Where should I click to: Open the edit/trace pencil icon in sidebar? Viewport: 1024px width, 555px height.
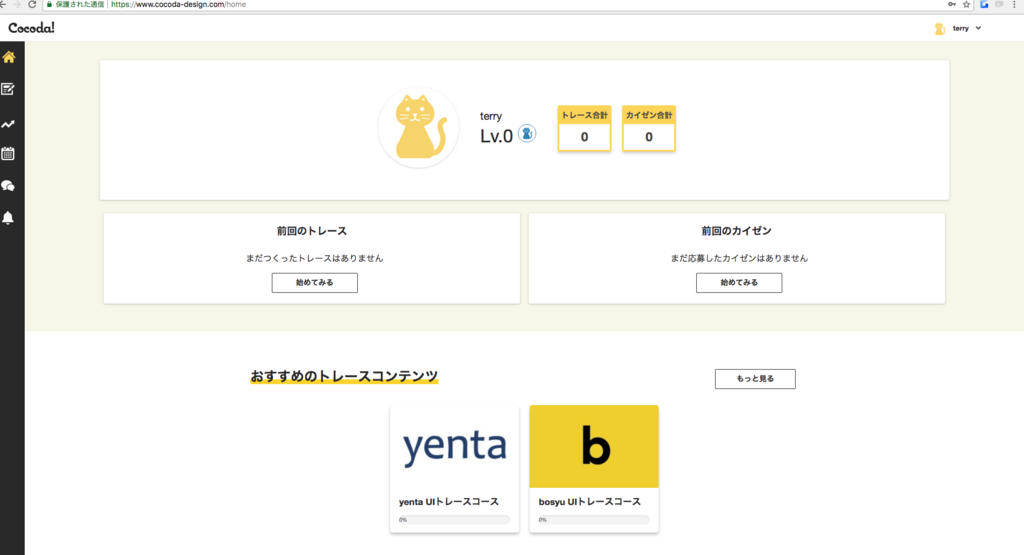[8, 89]
